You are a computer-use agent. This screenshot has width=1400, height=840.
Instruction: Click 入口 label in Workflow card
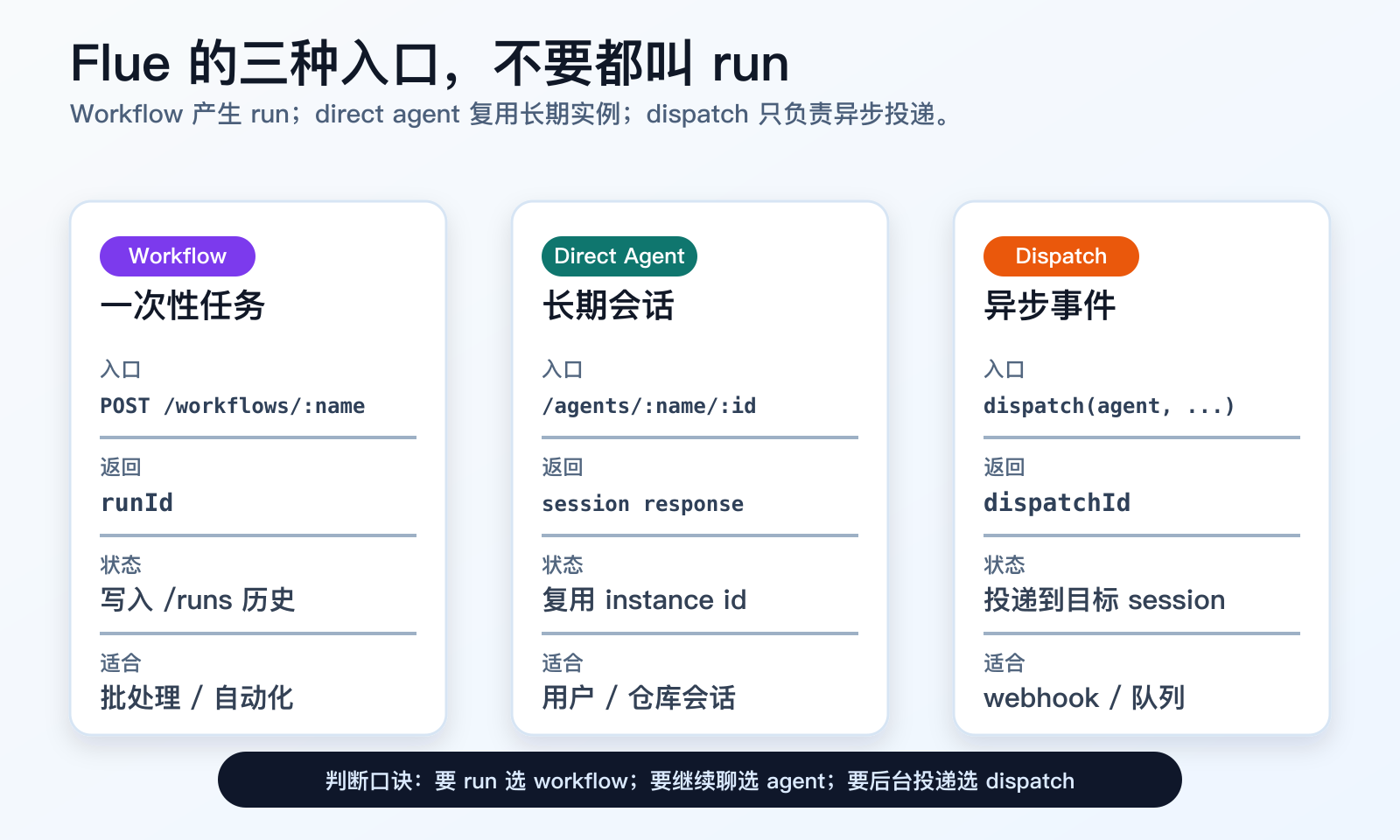pyautogui.click(x=121, y=369)
